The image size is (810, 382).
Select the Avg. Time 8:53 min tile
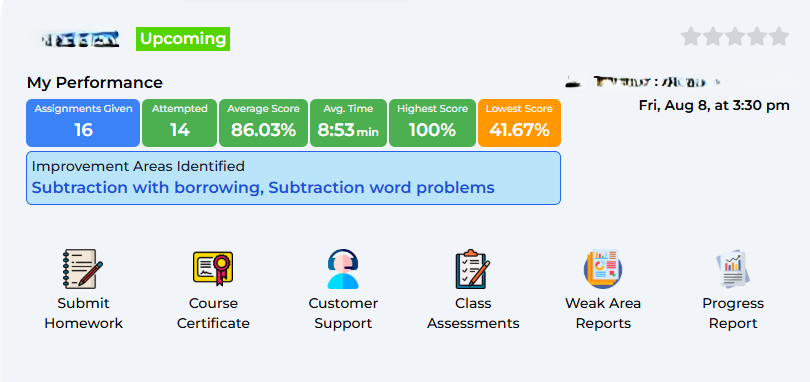click(x=348, y=123)
